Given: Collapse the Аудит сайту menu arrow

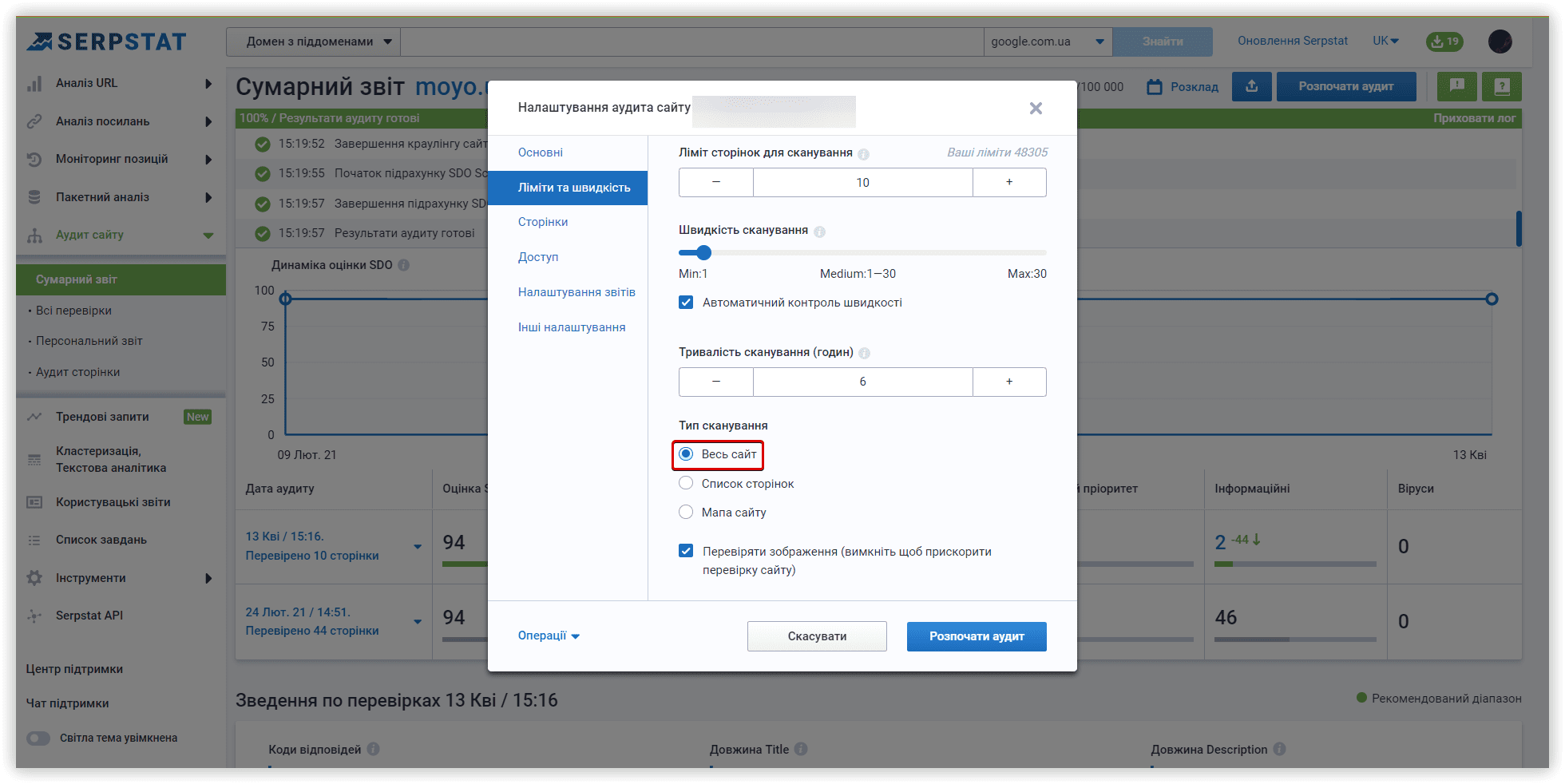Looking at the screenshot, I should 208,236.
